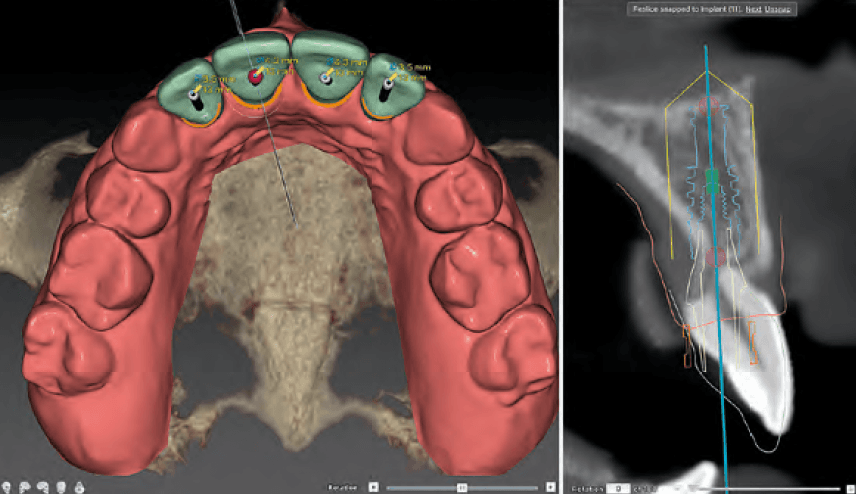This screenshot has width=856, height=494.
Task: Select the fifth skull view icon
Action: pyautogui.click(x=79, y=487)
